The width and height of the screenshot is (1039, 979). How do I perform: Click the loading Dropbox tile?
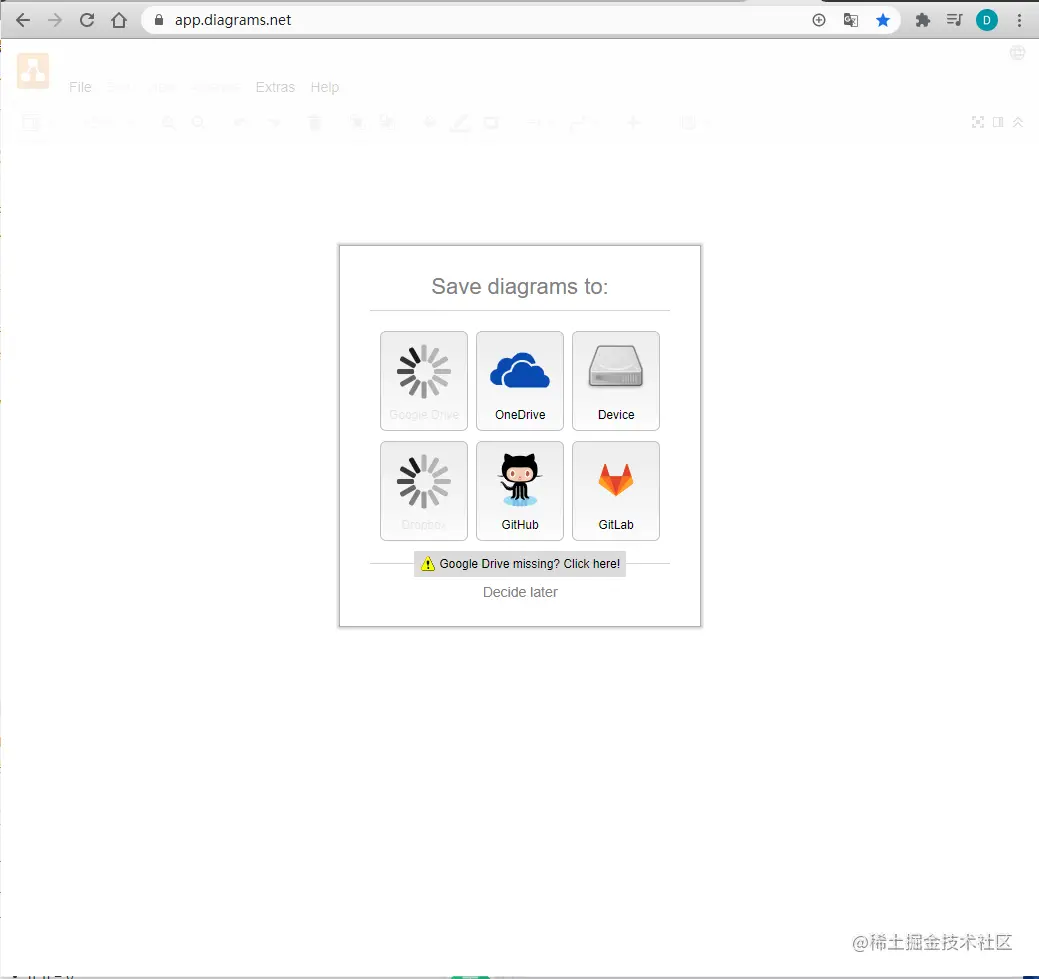424,491
